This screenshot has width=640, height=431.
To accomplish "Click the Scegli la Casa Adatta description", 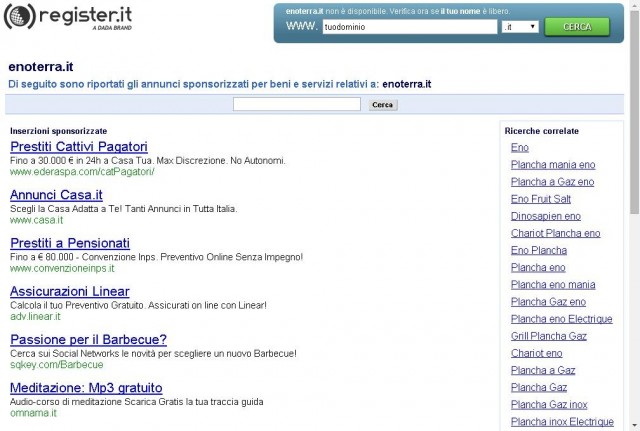I will (124, 209).
